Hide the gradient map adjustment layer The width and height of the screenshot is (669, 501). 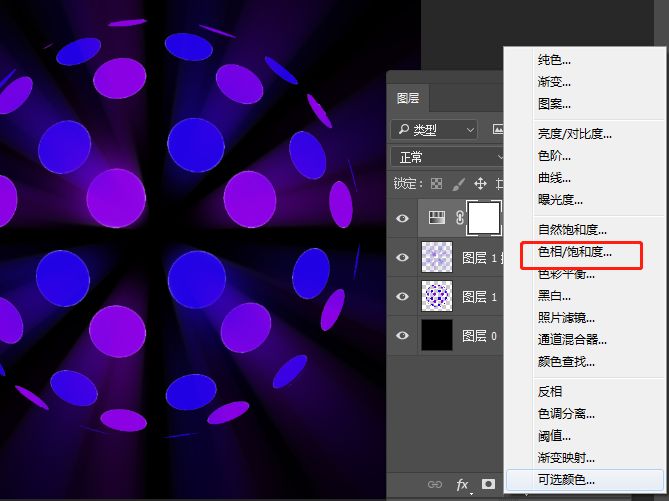pyautogui.click(x=402, y=218)
